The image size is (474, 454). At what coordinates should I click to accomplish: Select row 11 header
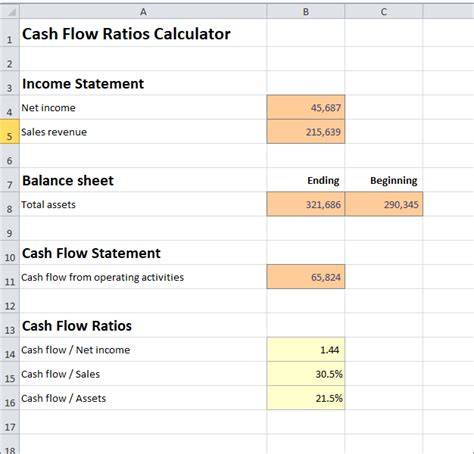(x=10, y=277)
